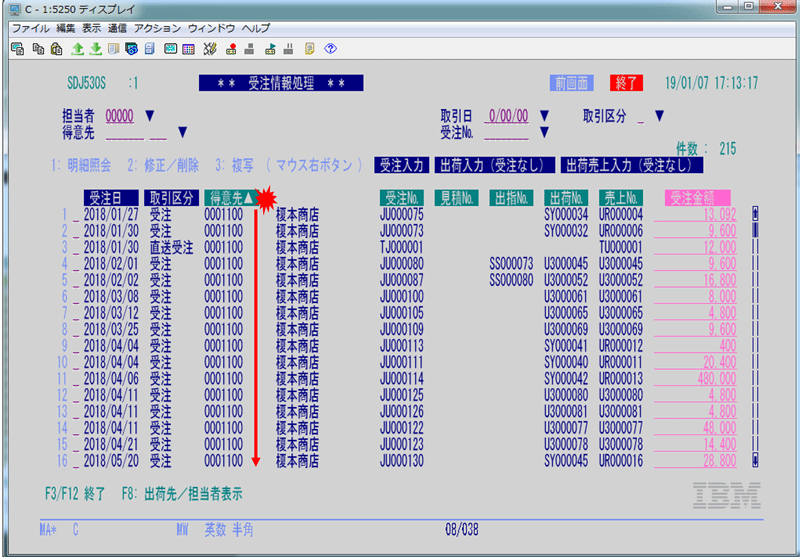Click the Paste clipboard toolbar icon
The height and width of the screenshot is (557, 800).
tap(55, 47)
